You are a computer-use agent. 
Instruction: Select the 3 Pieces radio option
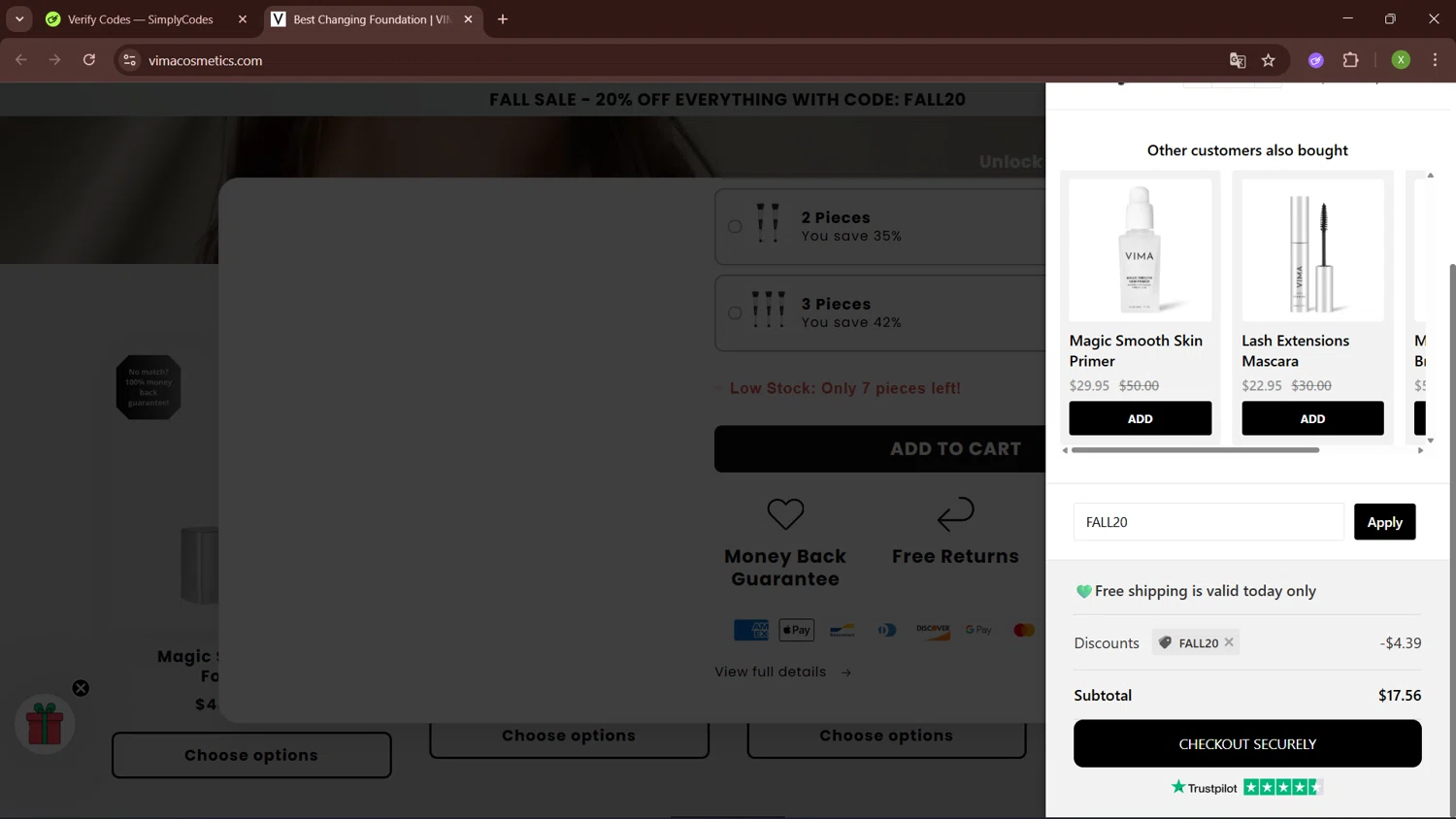coord(735,313)
